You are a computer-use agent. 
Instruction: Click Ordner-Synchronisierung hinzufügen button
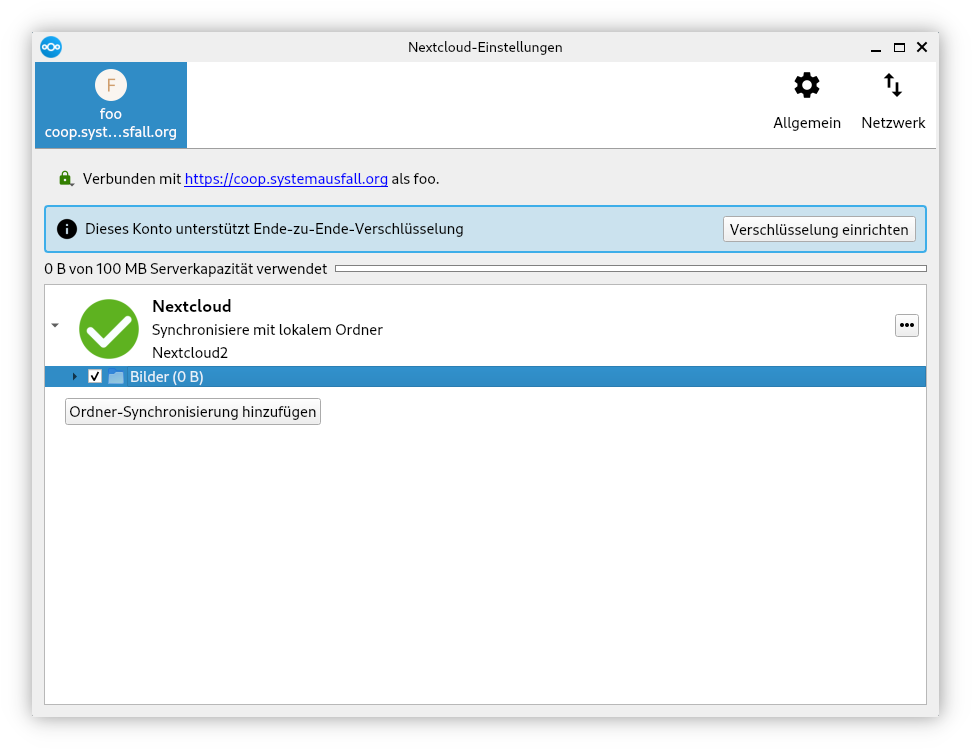(193, 412)
